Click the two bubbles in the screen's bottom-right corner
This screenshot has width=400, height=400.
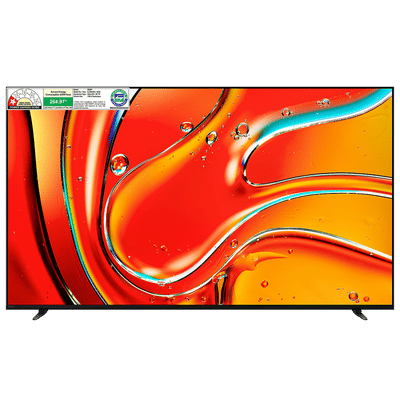(x=359, y=296)
